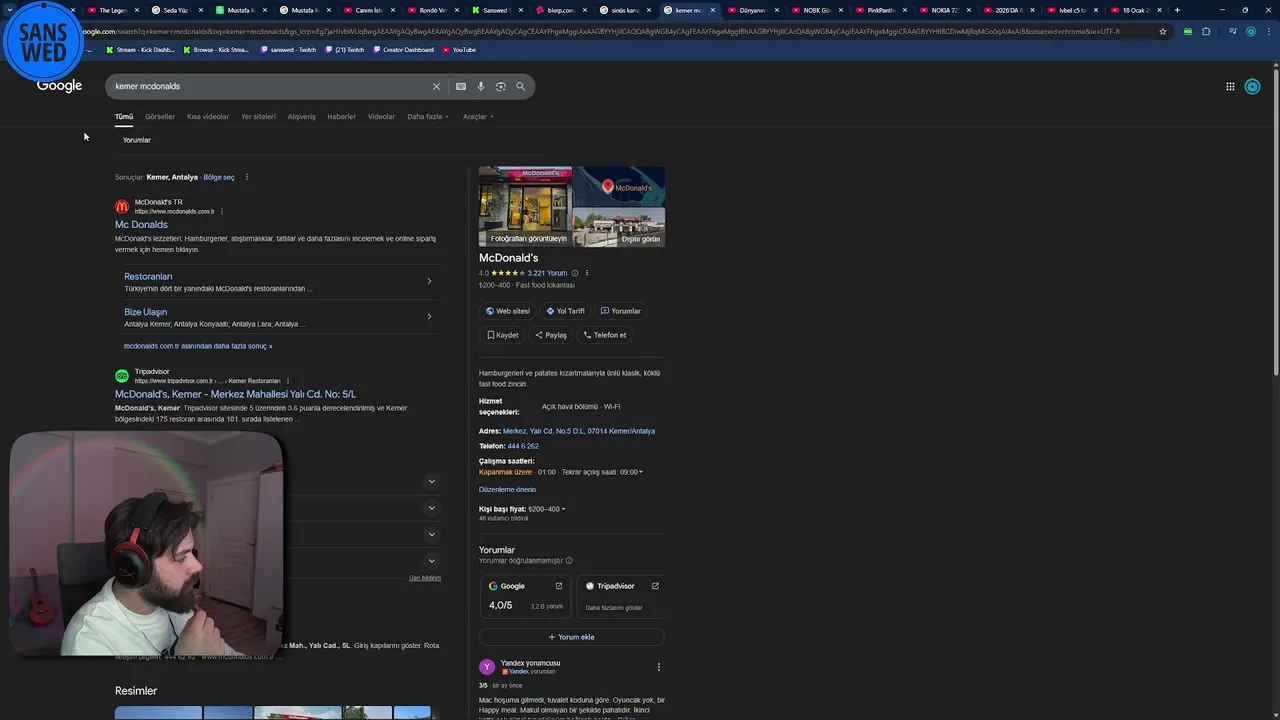
Task: Click the Yorumlar filter chip
Action: coord(137,140)
